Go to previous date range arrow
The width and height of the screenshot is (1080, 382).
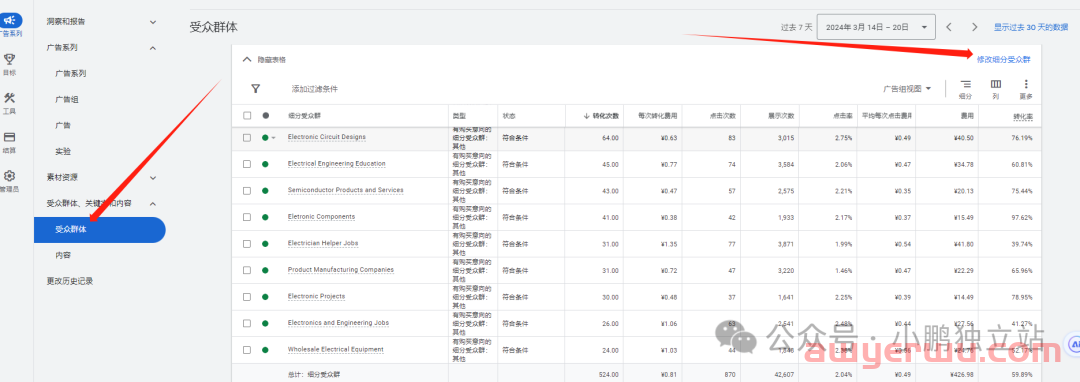948,28
